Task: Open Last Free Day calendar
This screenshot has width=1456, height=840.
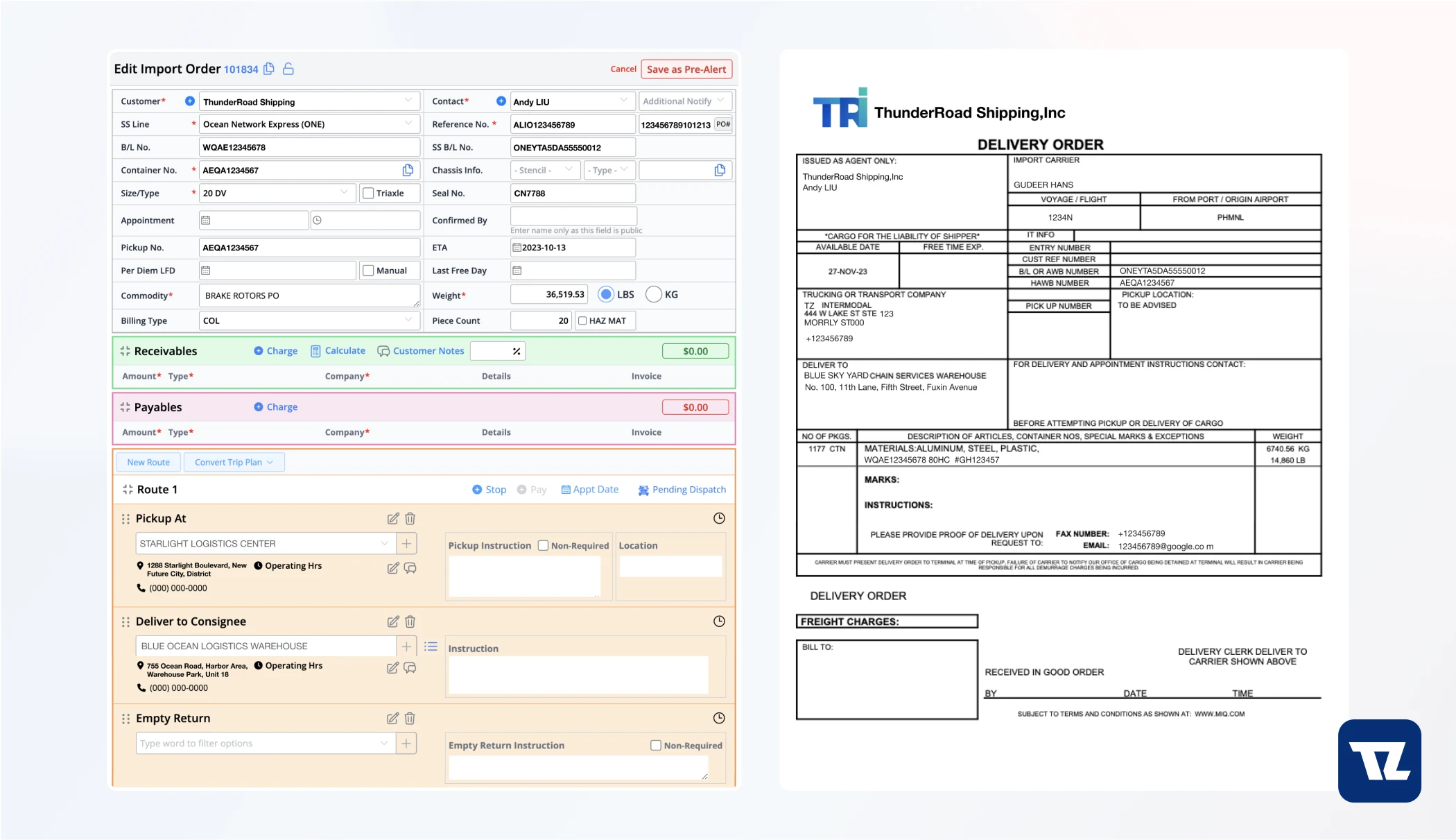Action: (x=517, y=271)
